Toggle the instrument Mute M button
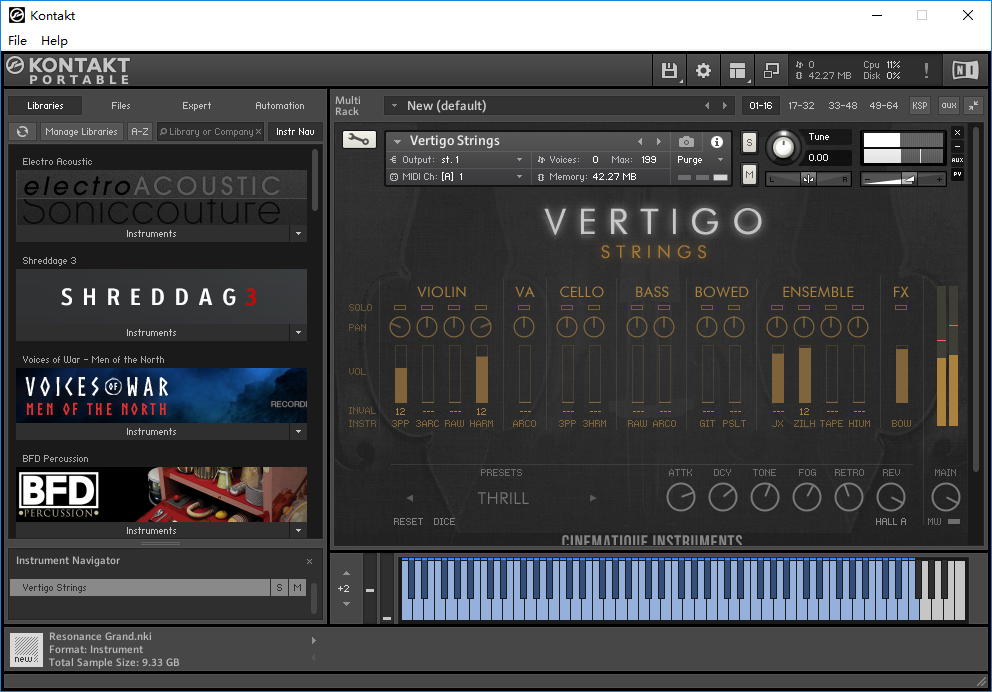Viewport: 992px width, 692px height. [749, 174]
